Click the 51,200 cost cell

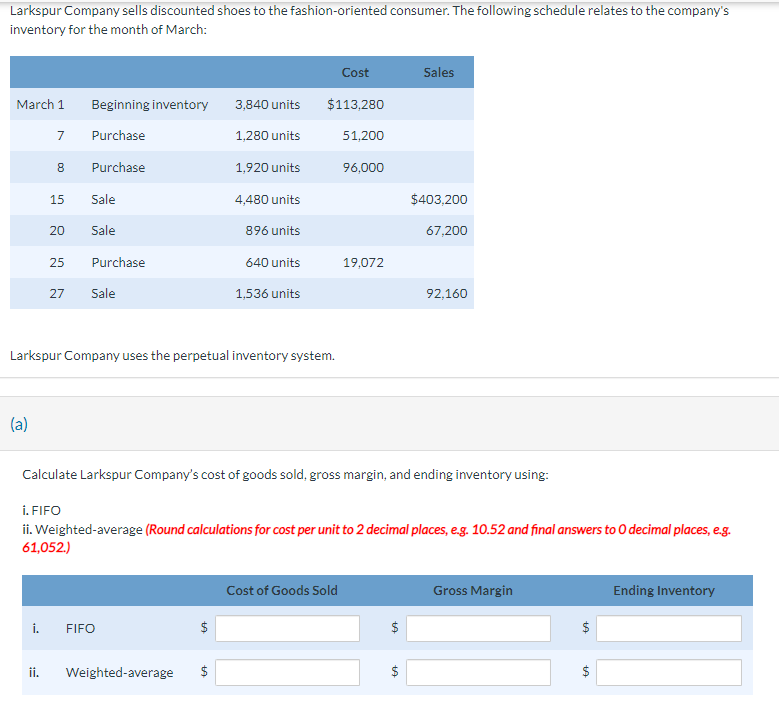[x=363, y=136]
